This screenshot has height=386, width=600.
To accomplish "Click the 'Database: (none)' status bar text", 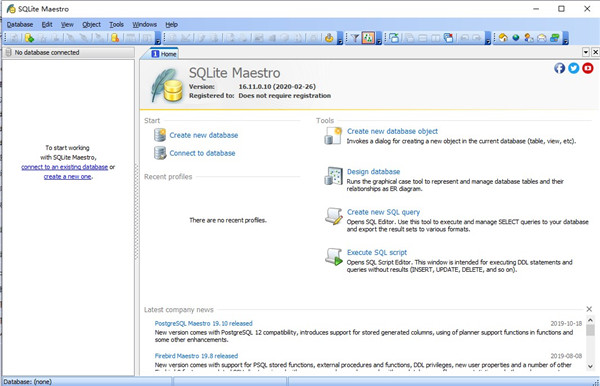I will point(27,382).
